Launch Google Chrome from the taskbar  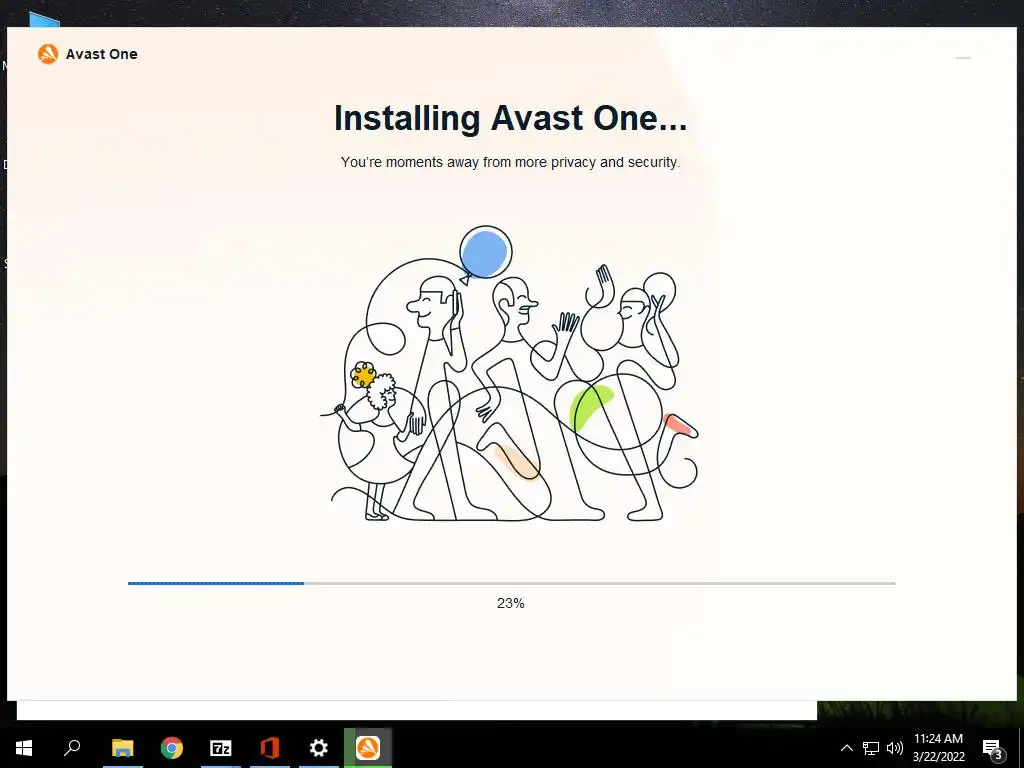[x=172, y=748]
